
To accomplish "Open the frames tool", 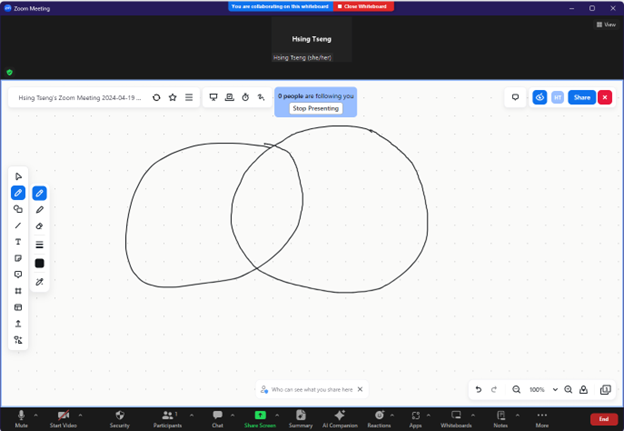I will [18, 291].
